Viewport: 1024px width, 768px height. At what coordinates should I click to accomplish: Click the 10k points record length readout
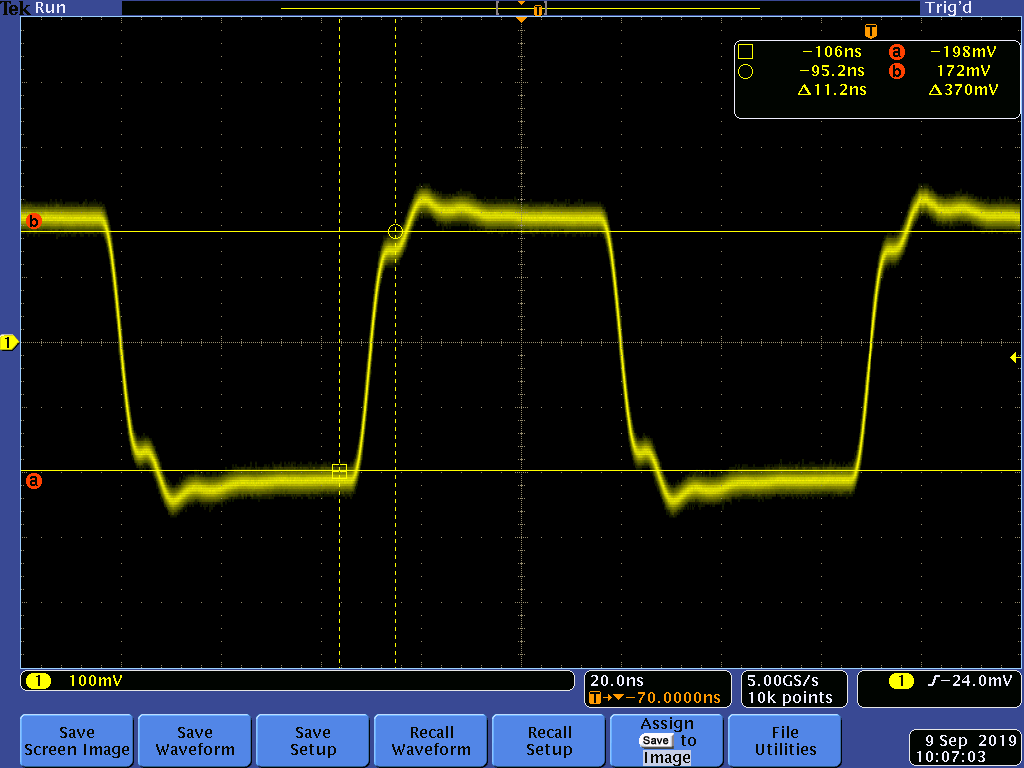point(790,697)
